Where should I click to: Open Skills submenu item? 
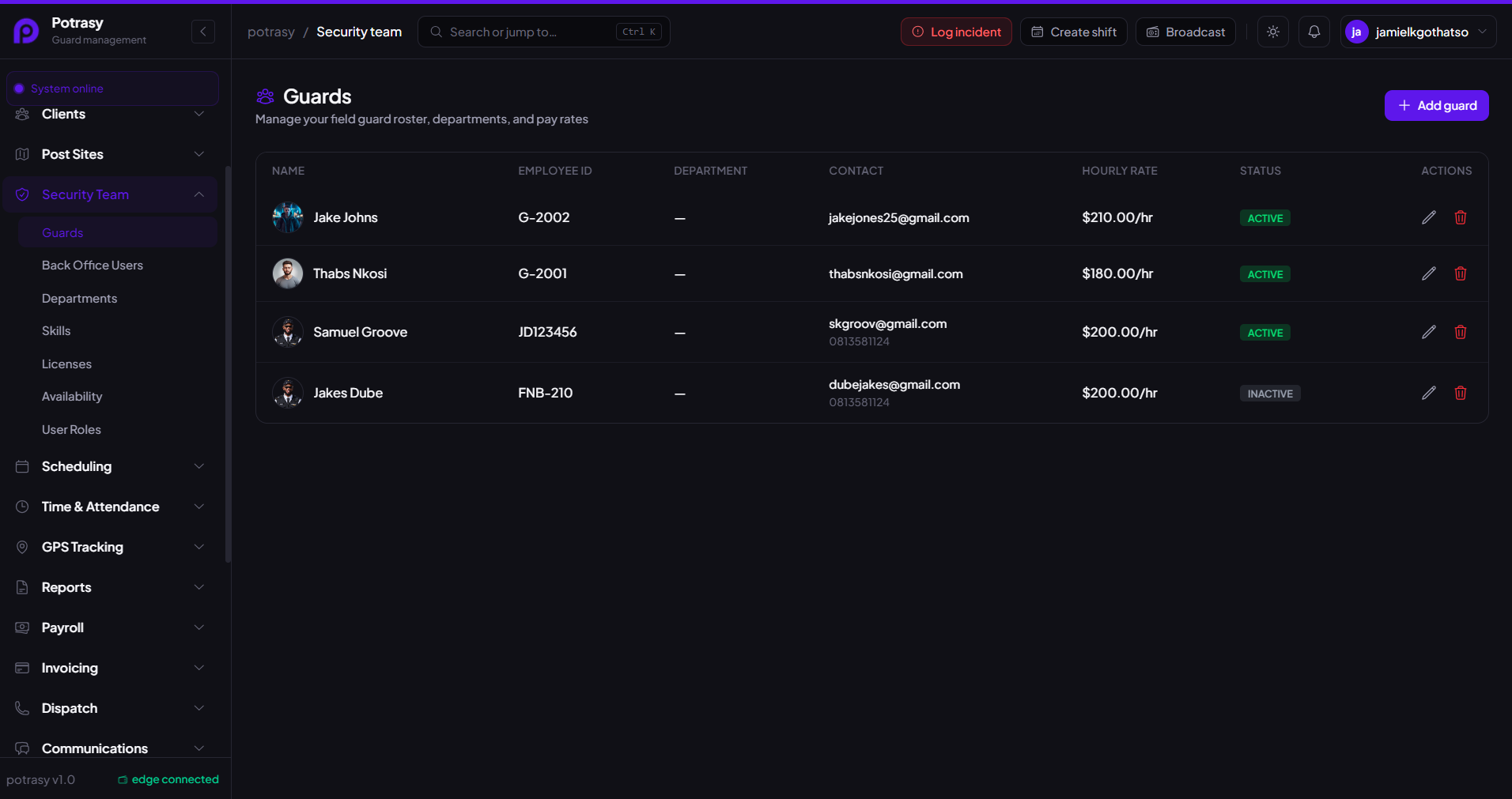(x=117, y=331)
